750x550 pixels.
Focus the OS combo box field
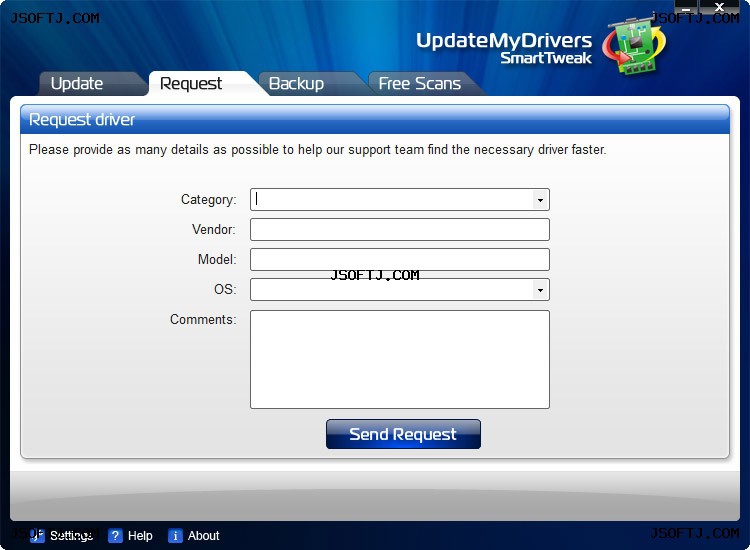[399, 289]
